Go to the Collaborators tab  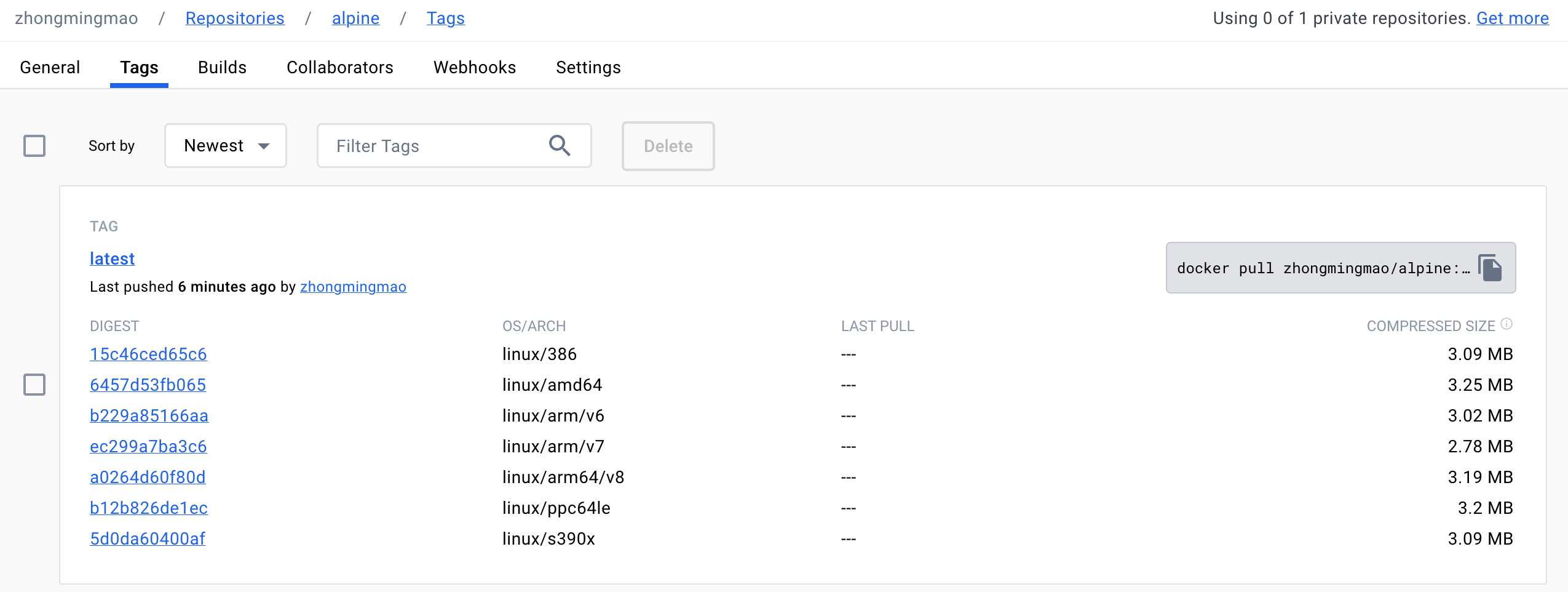(x=339, y=67)
